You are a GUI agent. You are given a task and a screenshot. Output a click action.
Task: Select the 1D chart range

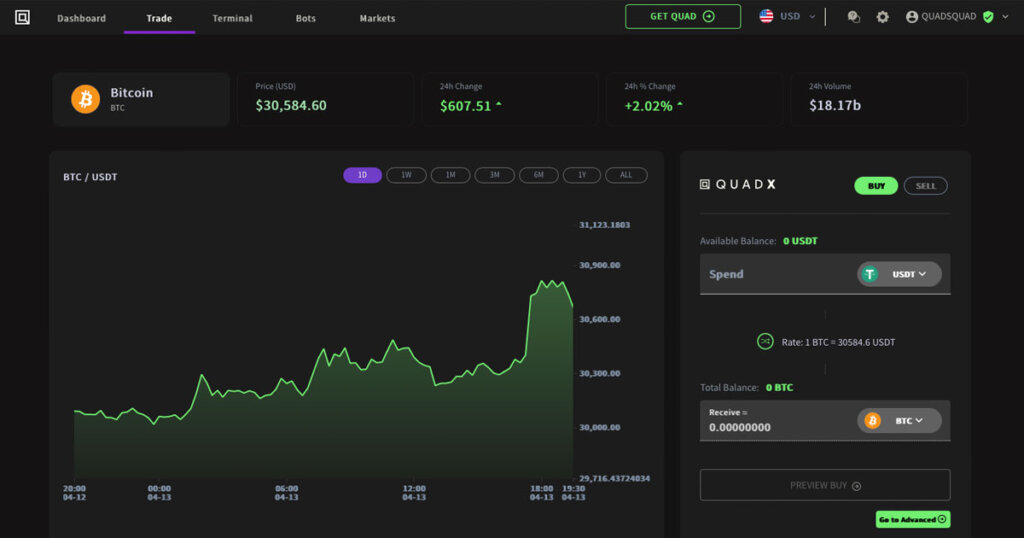(362, 175)
